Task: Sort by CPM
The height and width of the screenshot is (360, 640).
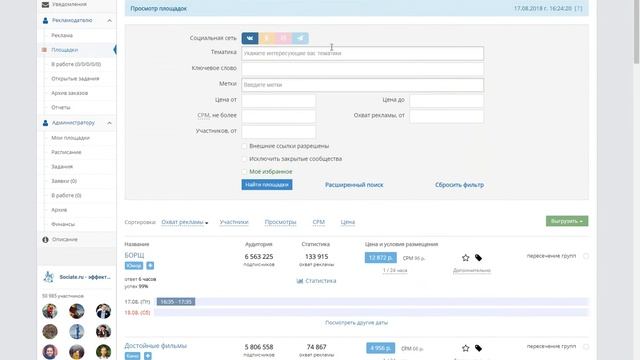Action: (318, 222)
